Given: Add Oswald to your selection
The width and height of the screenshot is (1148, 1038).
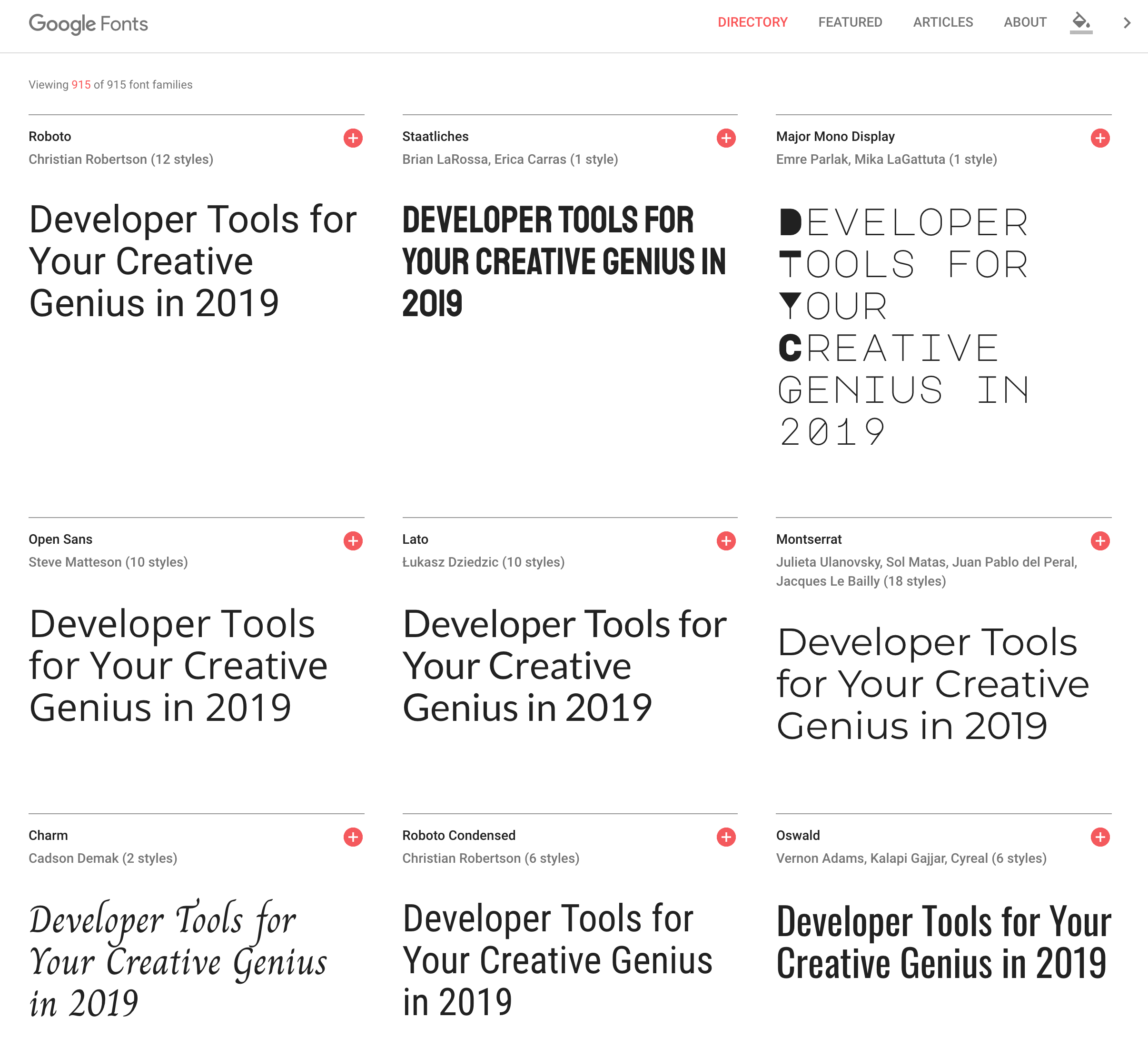Looking at the screenshot, I should click(1099, 838).
